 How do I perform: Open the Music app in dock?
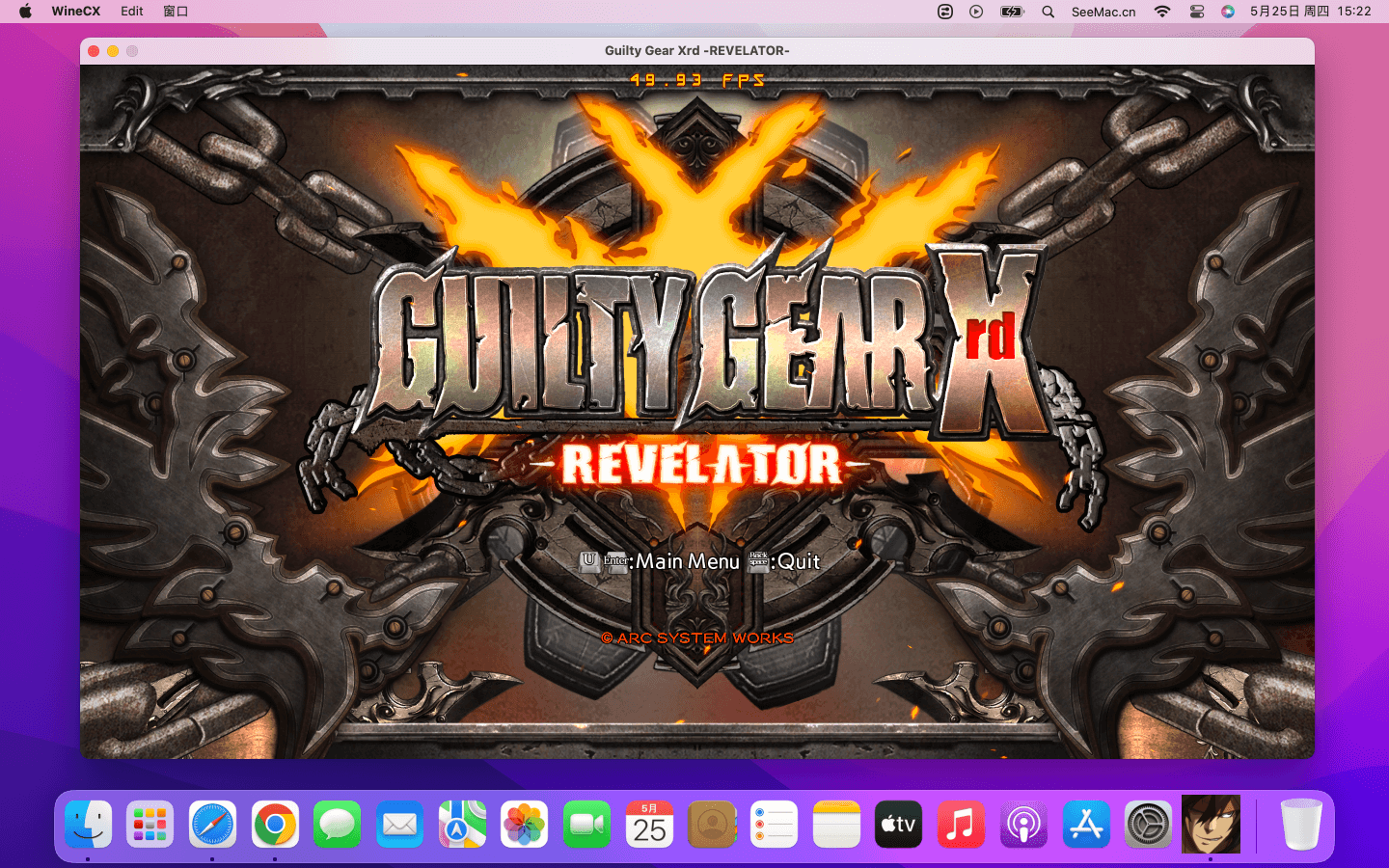pyautogui.click(x=961, y=825)
